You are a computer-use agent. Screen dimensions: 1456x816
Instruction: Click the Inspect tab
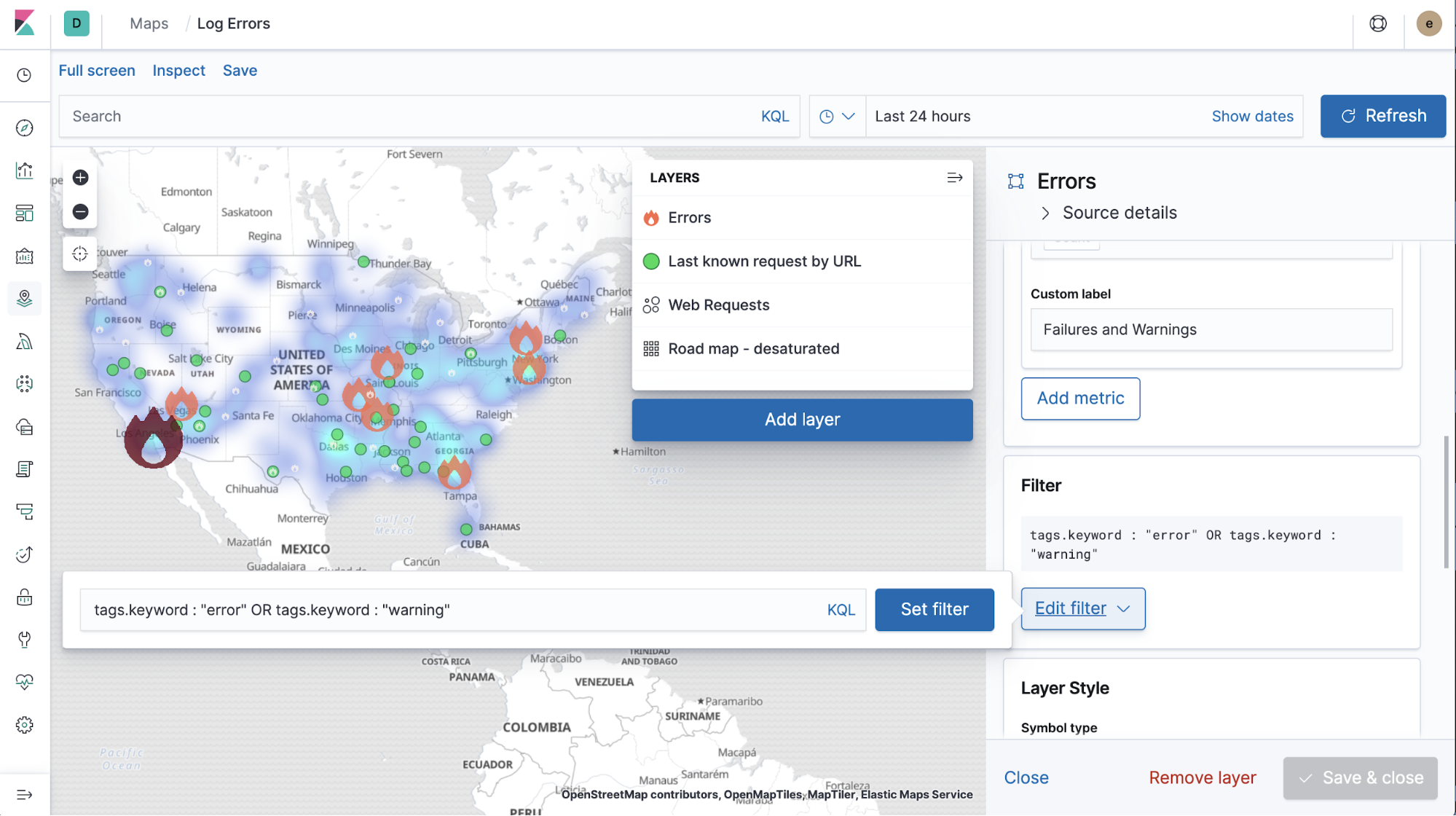[x=178, y=71]
